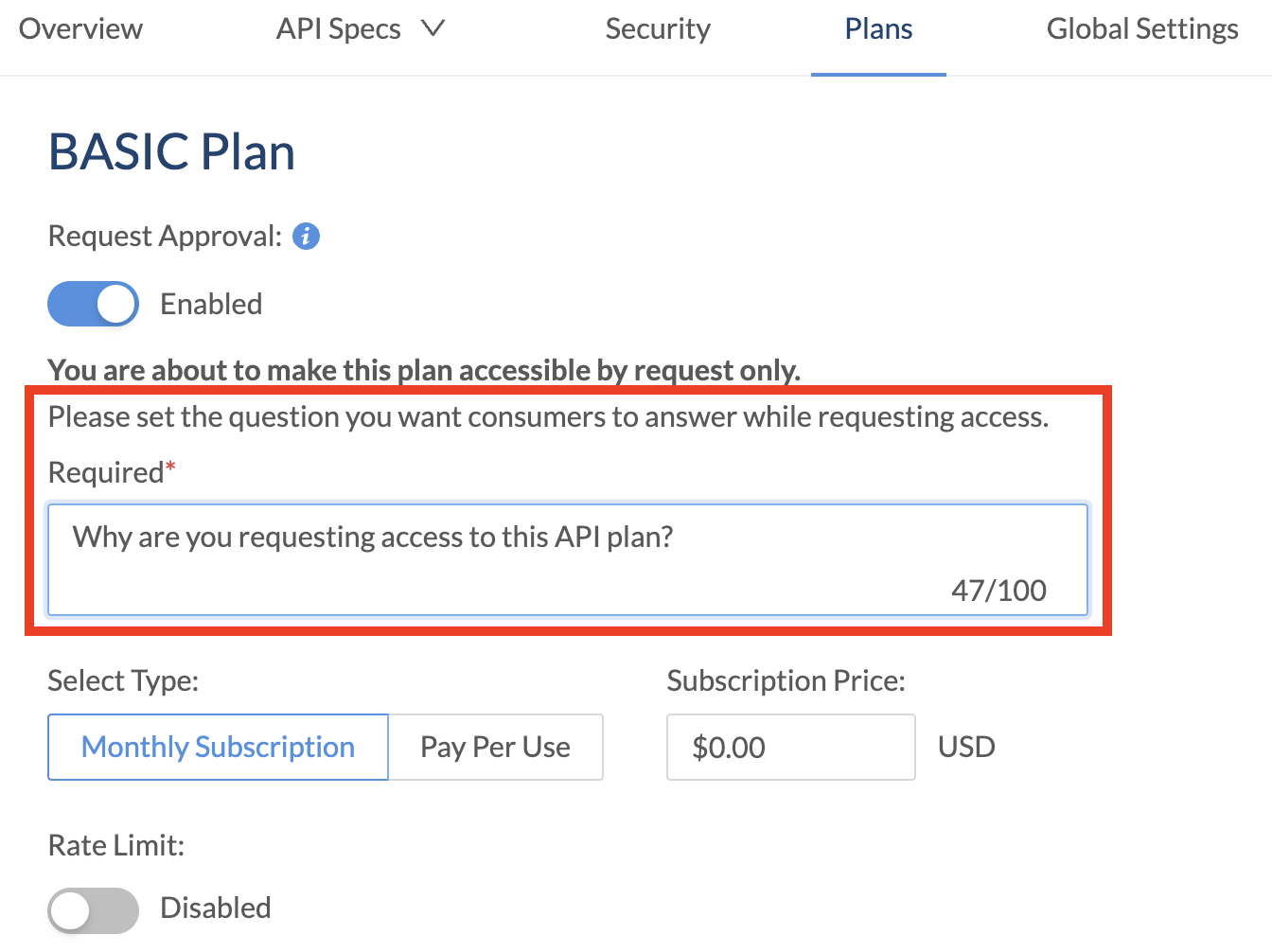Image resolution: width=1272 pixels, height=952 pixels.
Task: Click the Select Type label
Action: 123,680
